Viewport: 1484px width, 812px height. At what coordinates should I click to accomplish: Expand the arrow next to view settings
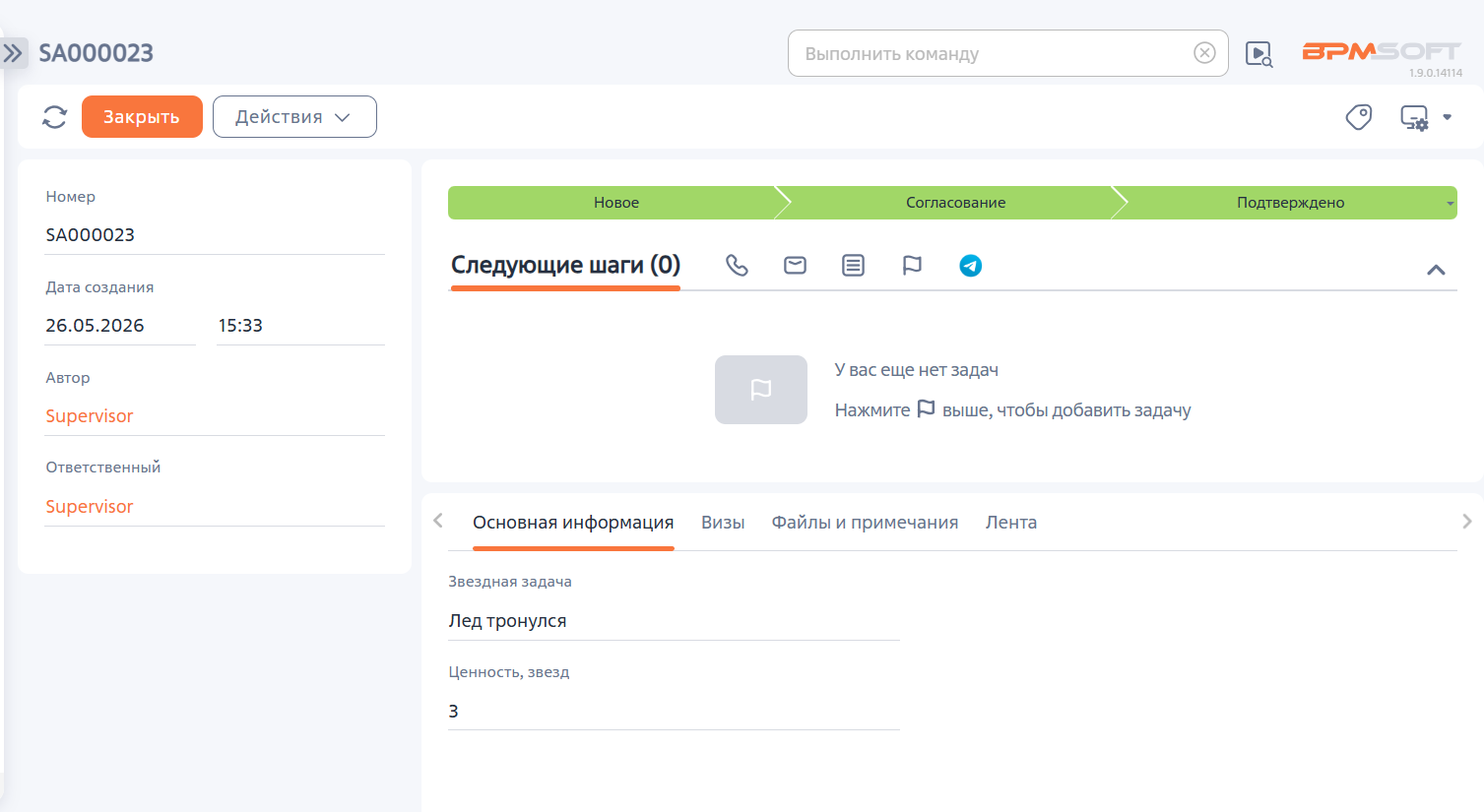click(x=1448, y=117)
